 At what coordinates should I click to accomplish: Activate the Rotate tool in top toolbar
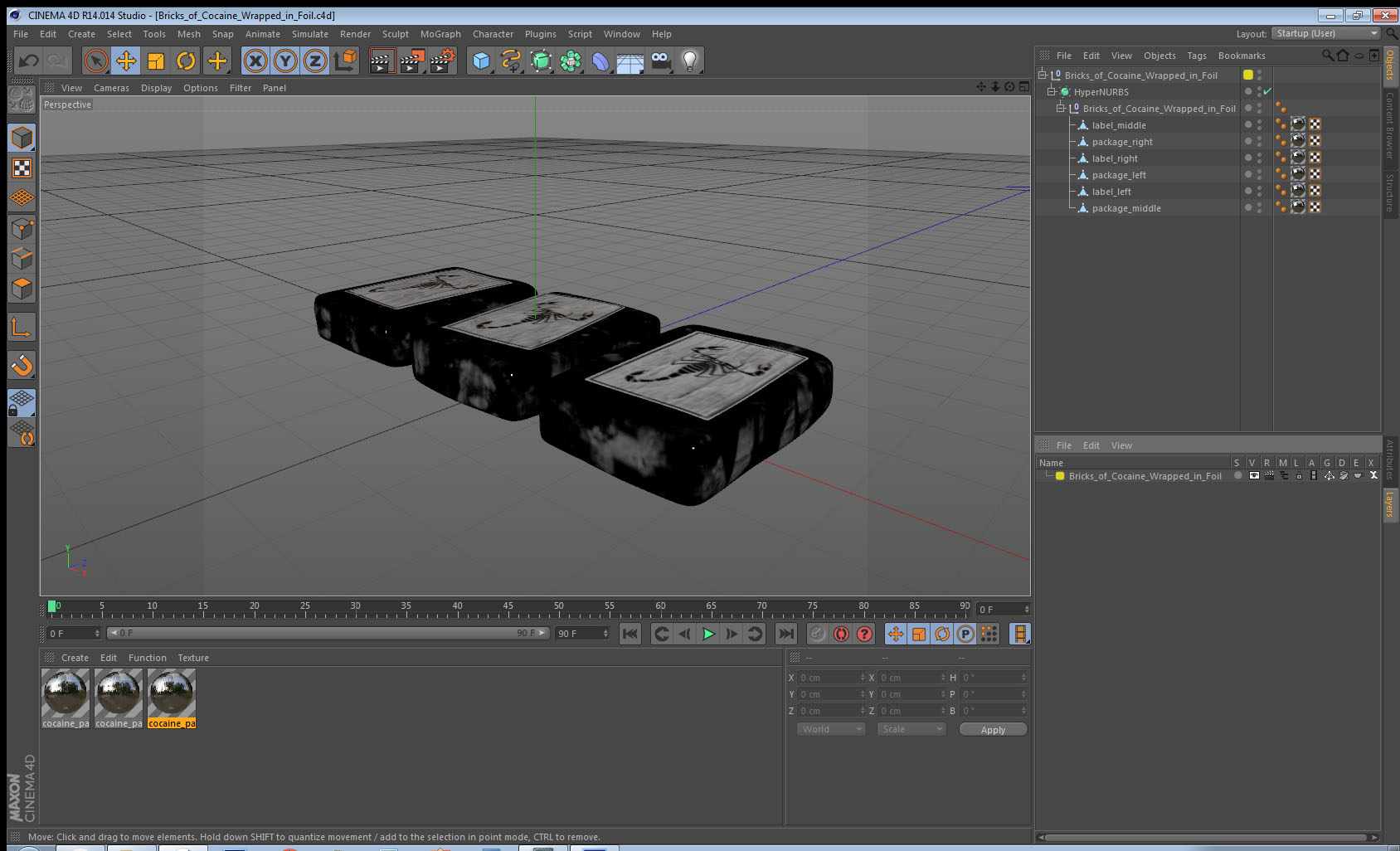186,61
